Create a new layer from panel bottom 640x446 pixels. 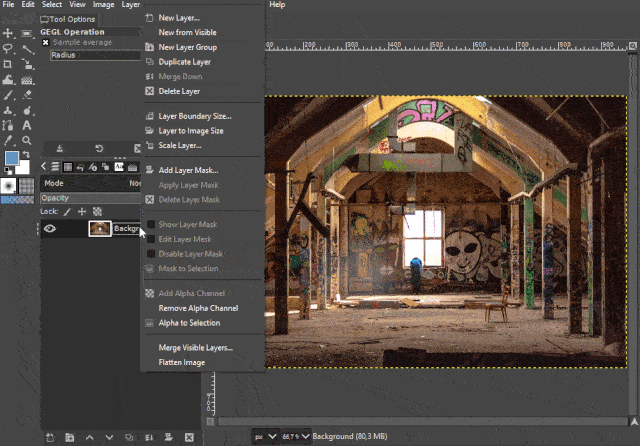[50, 438]
